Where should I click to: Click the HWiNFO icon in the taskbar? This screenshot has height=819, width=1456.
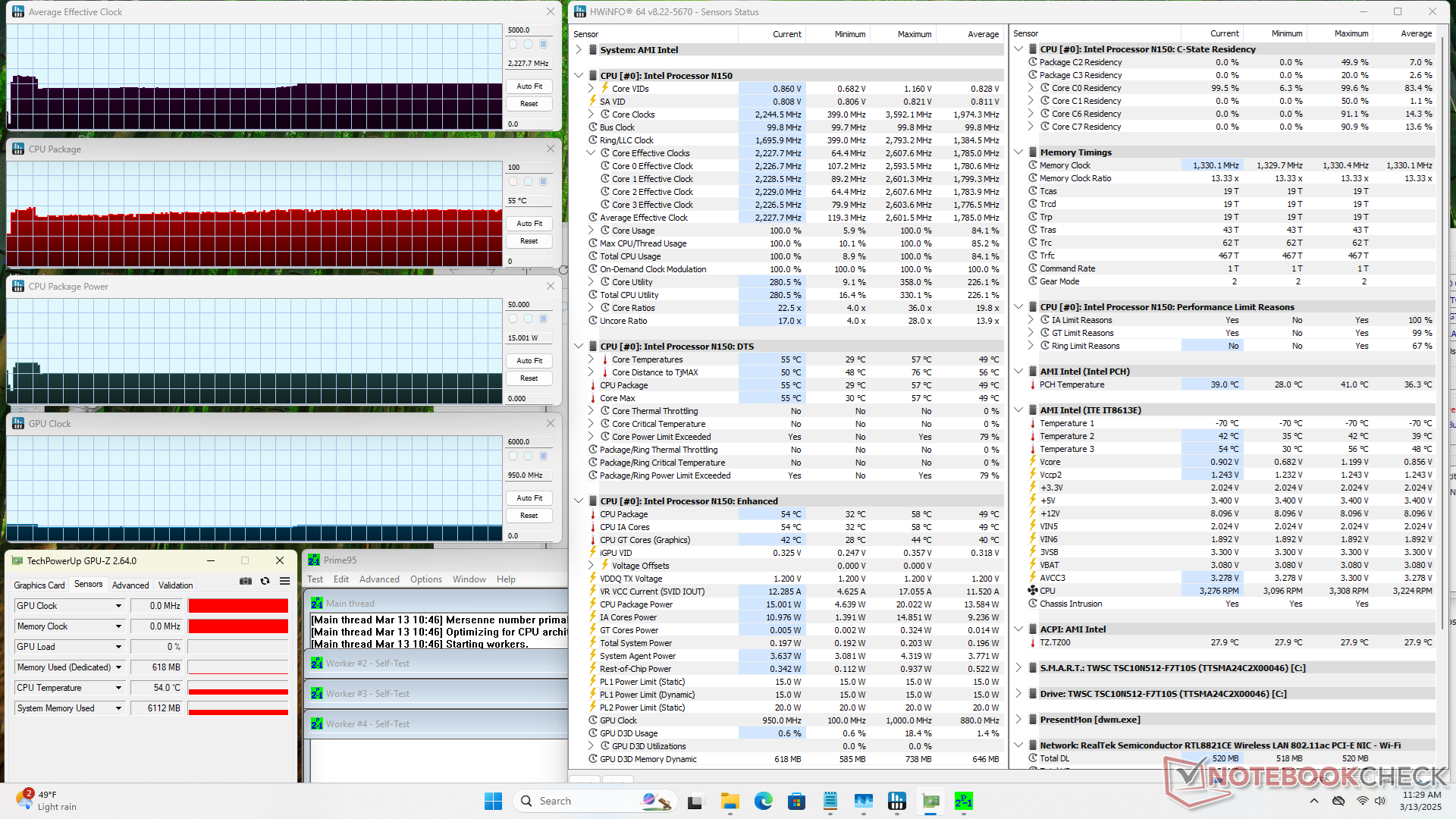[897, 801]
